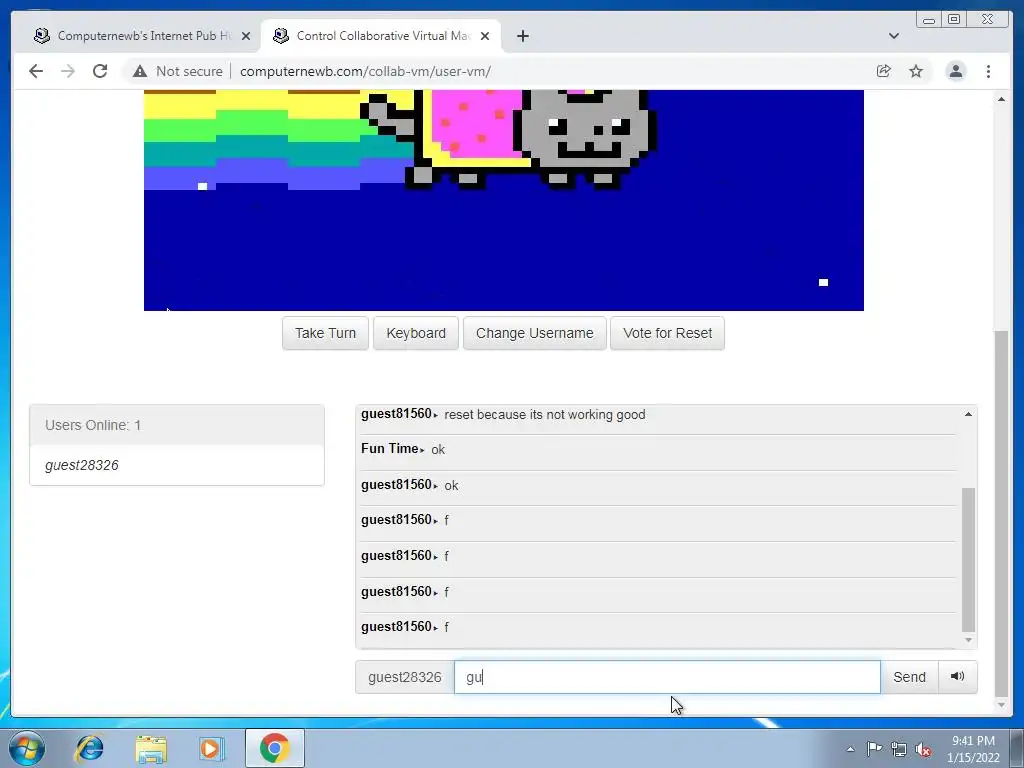The width and height of the screenshot is (1024, 768).
Task: Close the Computernewb's Internet Pub tab
Action: pyautogui.click(x=246, y=36)
